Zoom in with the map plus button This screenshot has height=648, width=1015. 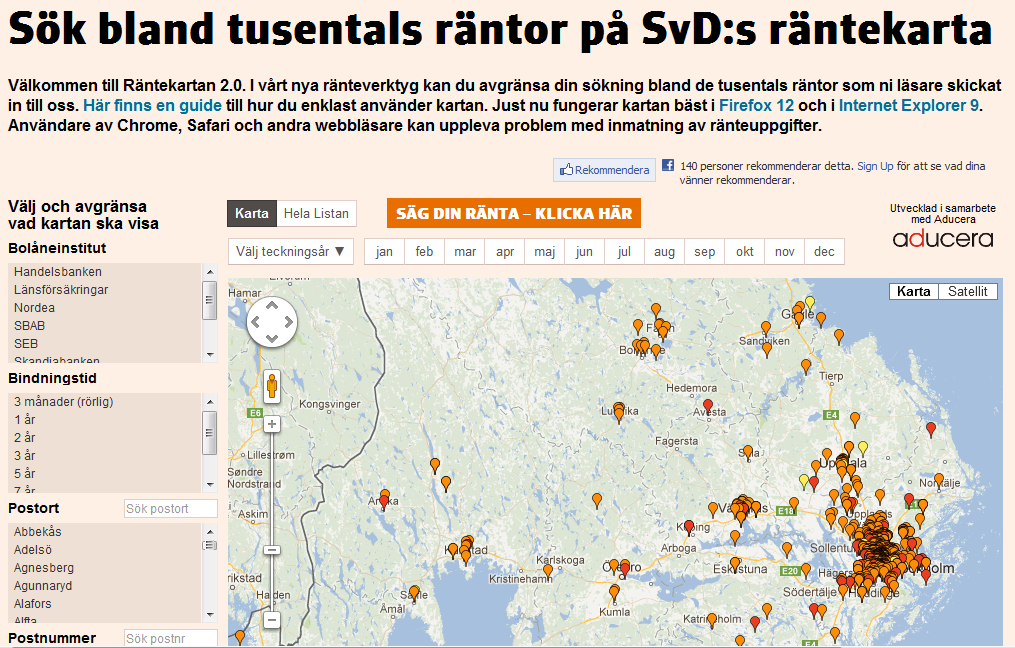272,424
